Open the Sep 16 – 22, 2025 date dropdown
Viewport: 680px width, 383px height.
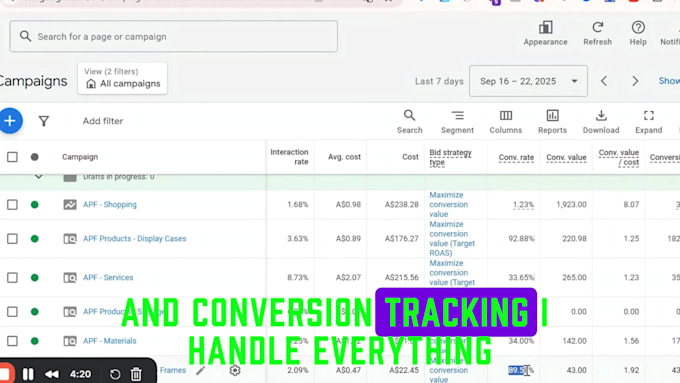click(528, 81)
